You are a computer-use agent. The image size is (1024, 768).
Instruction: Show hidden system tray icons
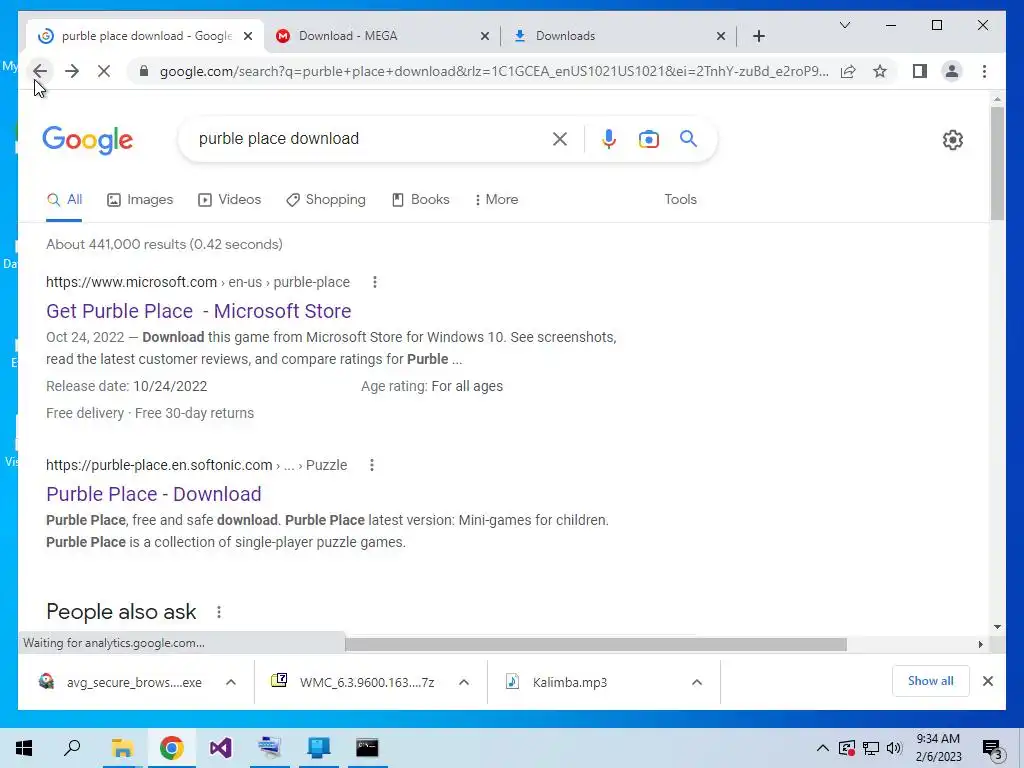click(x=822, y=748)
